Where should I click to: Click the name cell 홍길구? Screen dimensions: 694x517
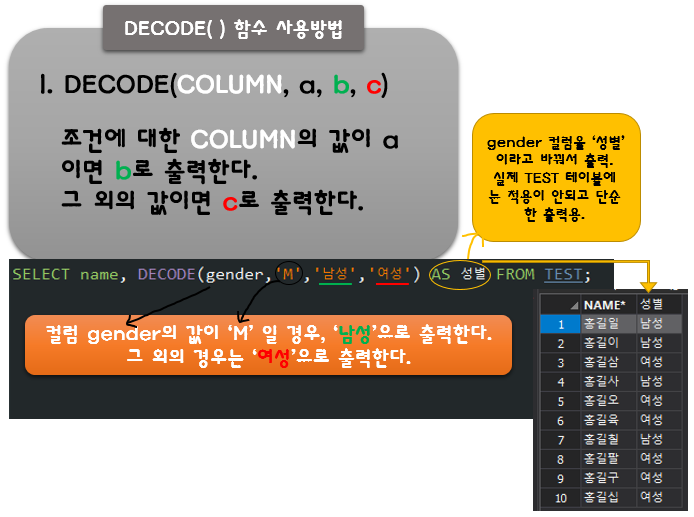pyautogui.click(x=608, y=478)
